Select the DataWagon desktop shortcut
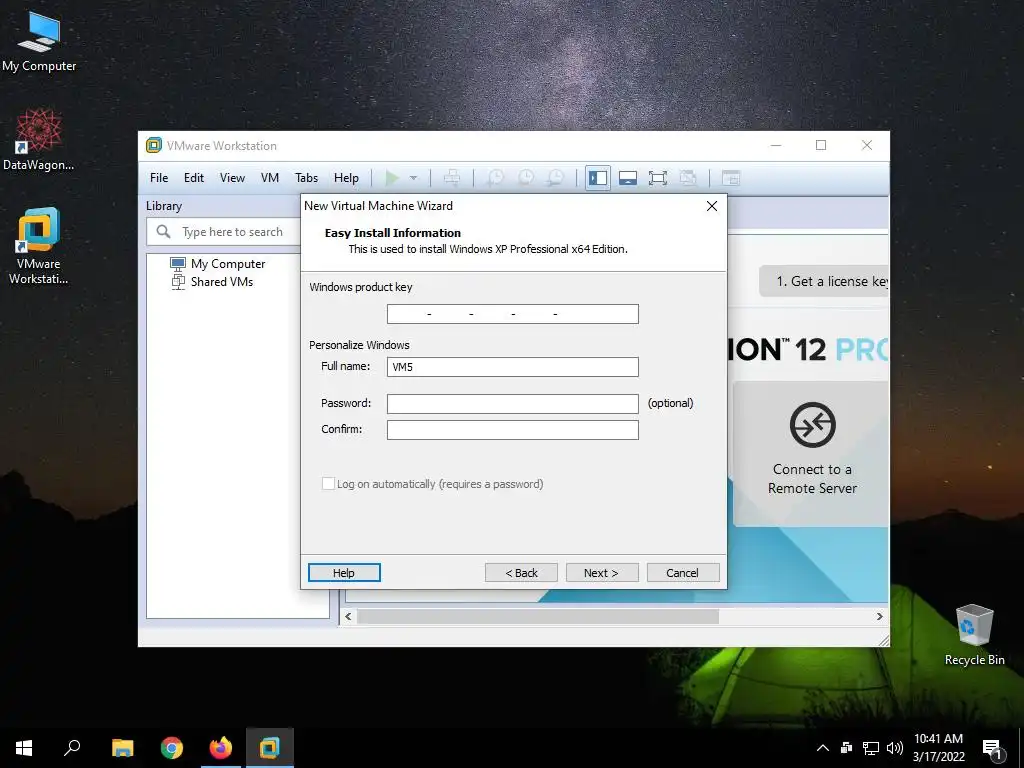Screen dimensions: 1024x768 pos(39,140)
